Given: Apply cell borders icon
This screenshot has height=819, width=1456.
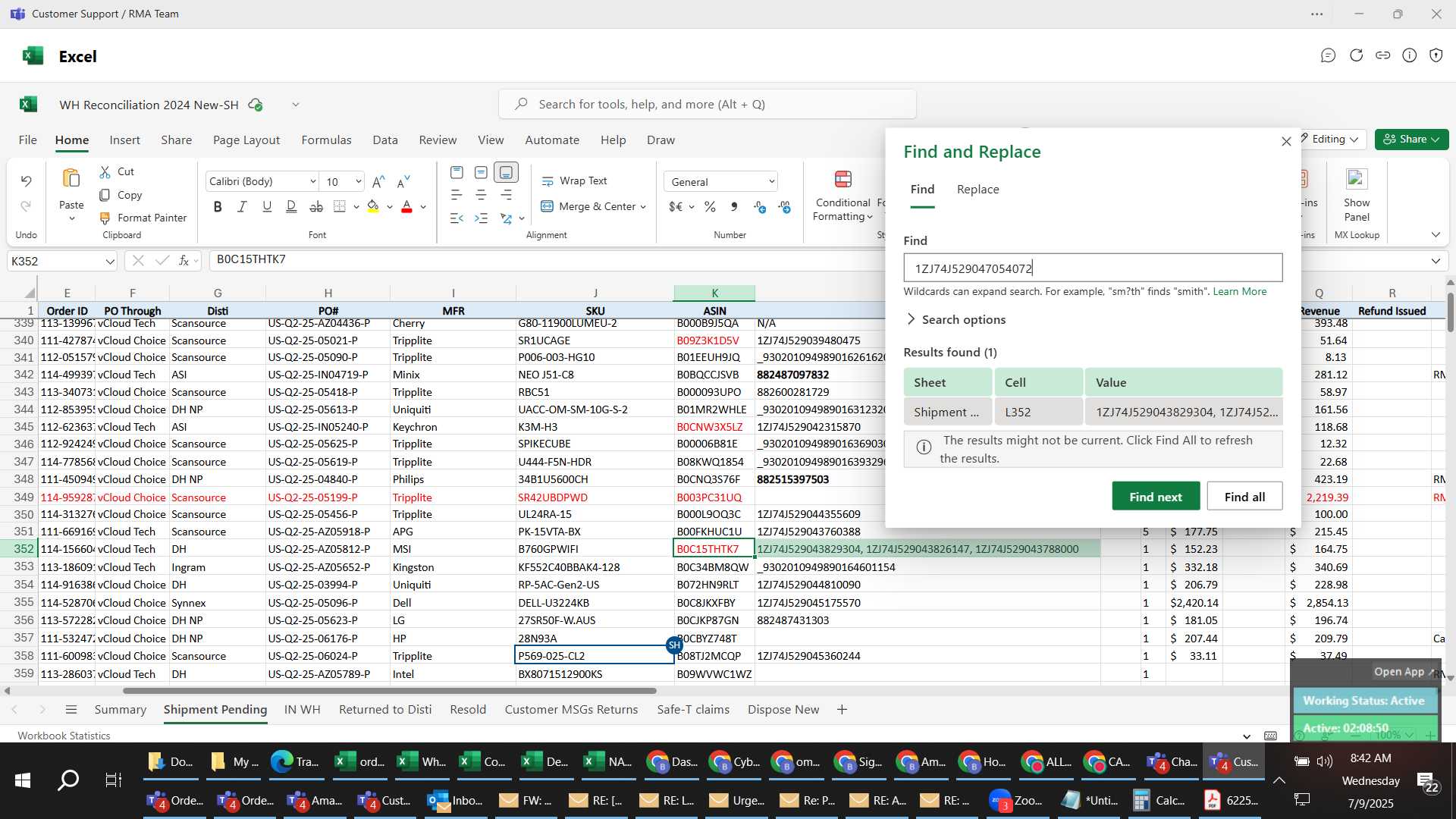Looking at the screenshot, I should coord(340,206).
